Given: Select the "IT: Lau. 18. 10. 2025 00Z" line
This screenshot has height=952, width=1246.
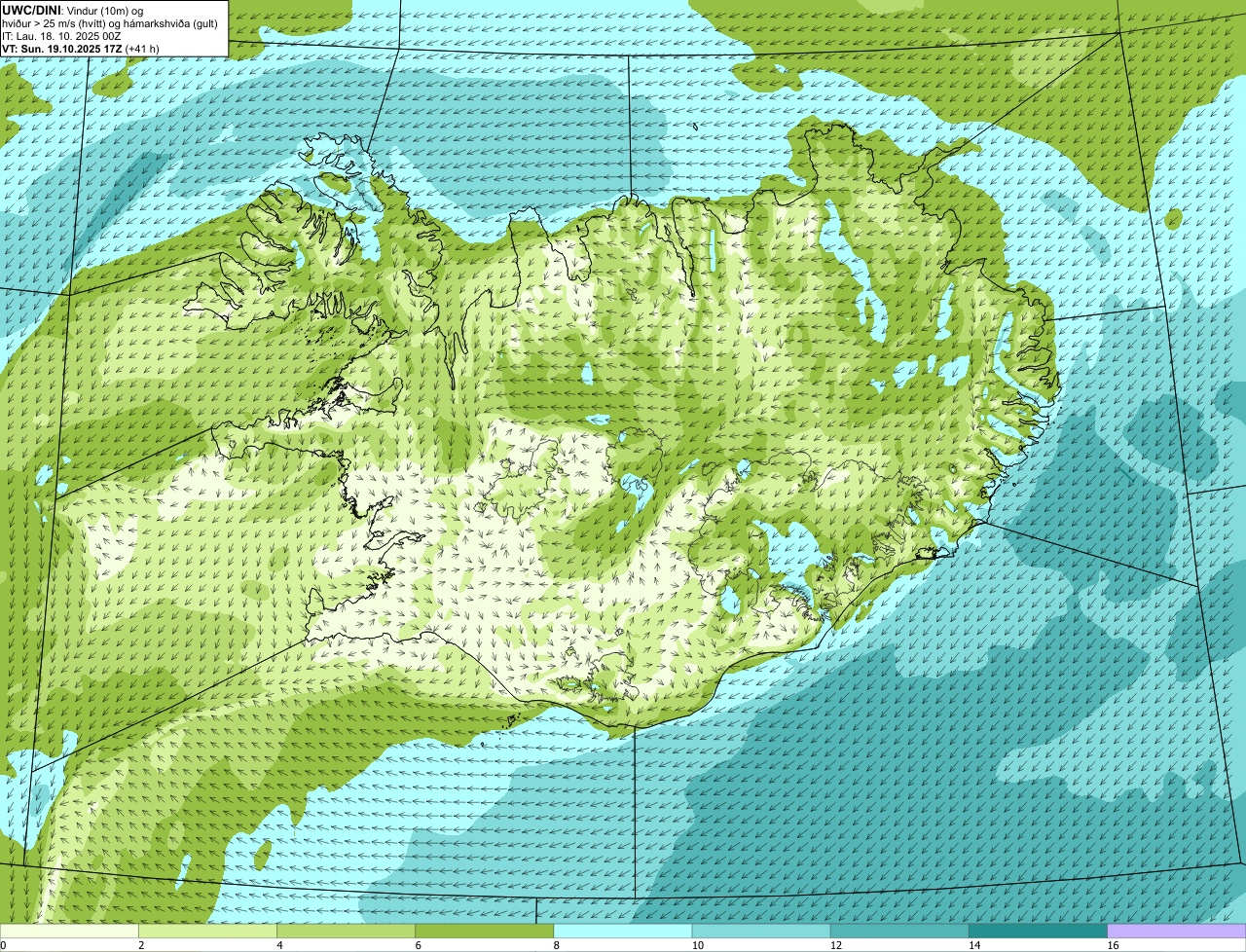Looking at the screenshot, I should [61, 35].
